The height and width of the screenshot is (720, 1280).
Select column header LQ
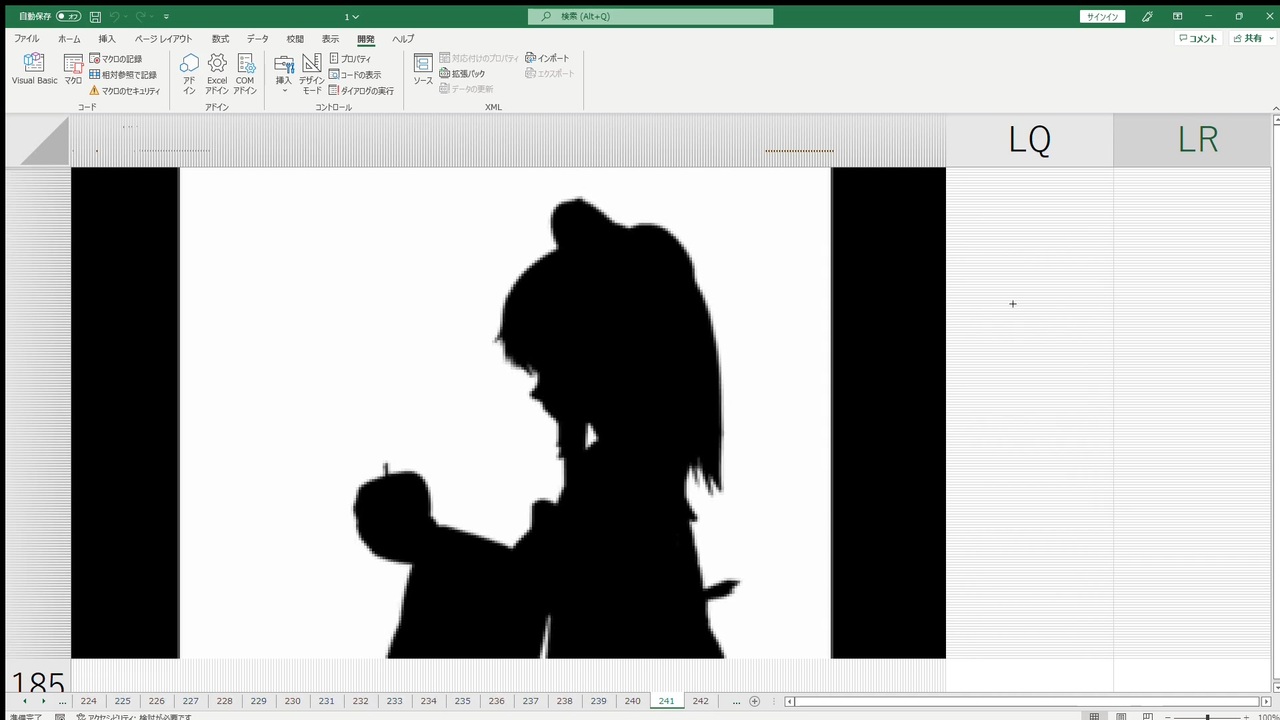pyautogui.click(x=1030, y=140)
